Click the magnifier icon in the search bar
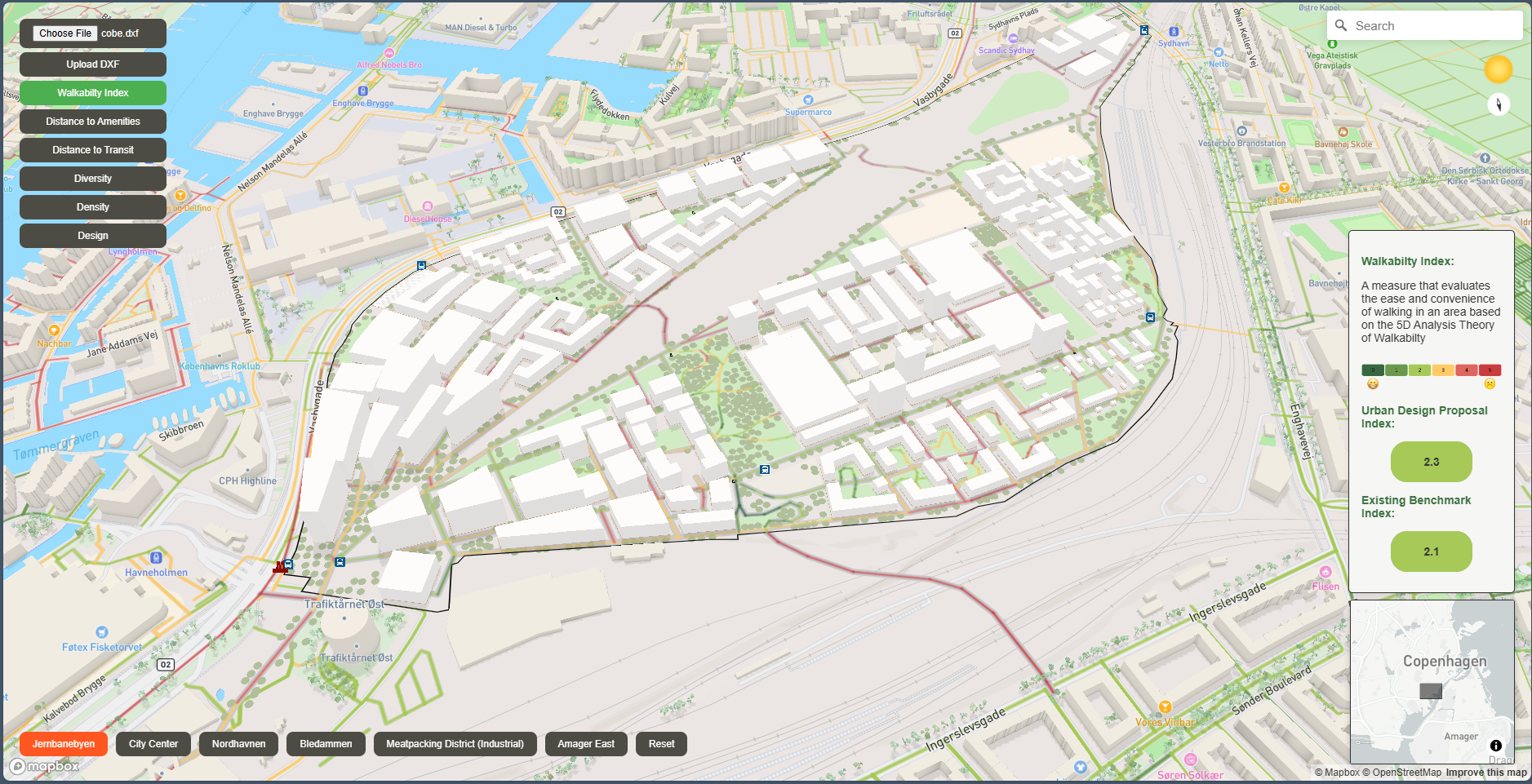 pyautogui.click(x=1341, y=25)
